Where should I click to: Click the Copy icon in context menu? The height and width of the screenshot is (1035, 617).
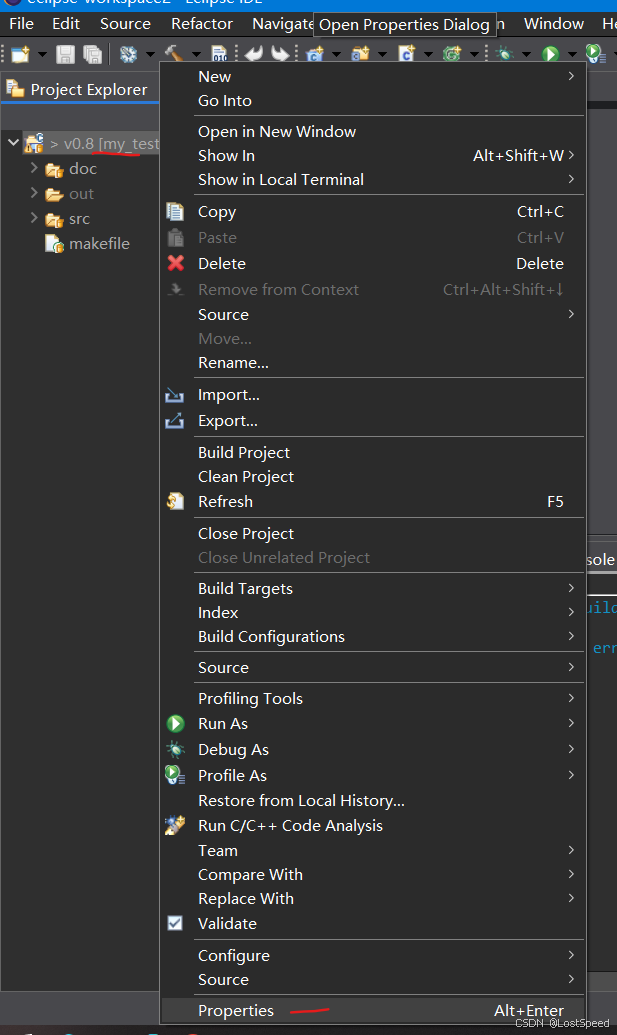[175, 212]
